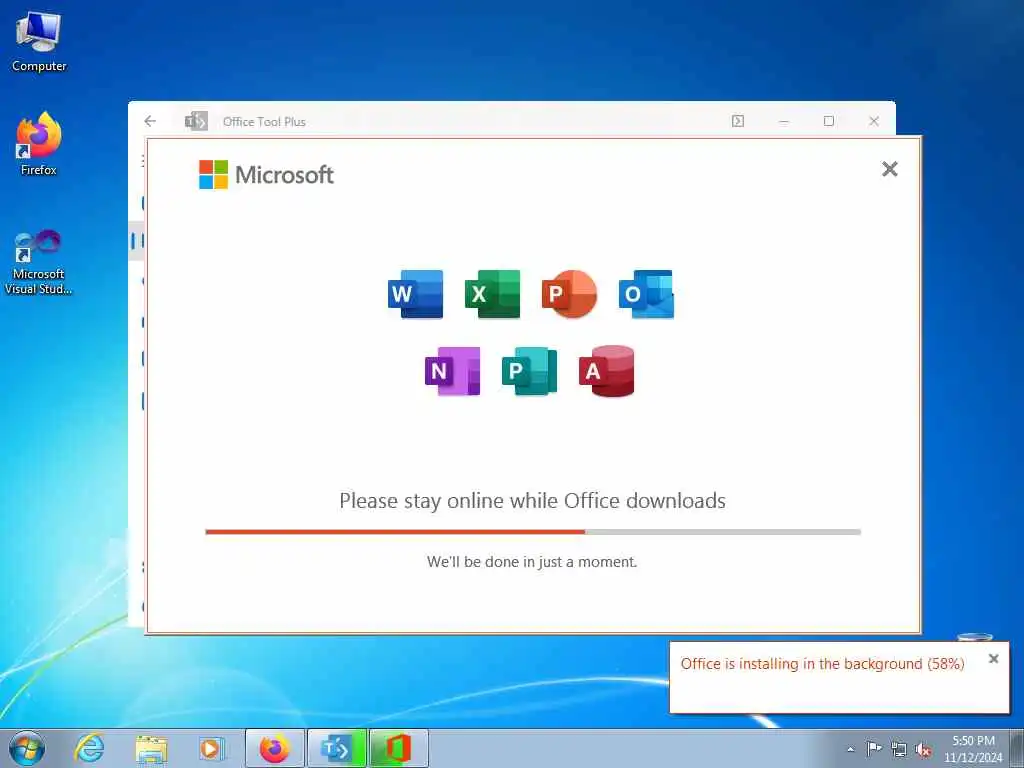The image size is (1024, 768).
Task: Select the Microsoft Visual Studio desktop shortcut
Action: tap(39, 262)
